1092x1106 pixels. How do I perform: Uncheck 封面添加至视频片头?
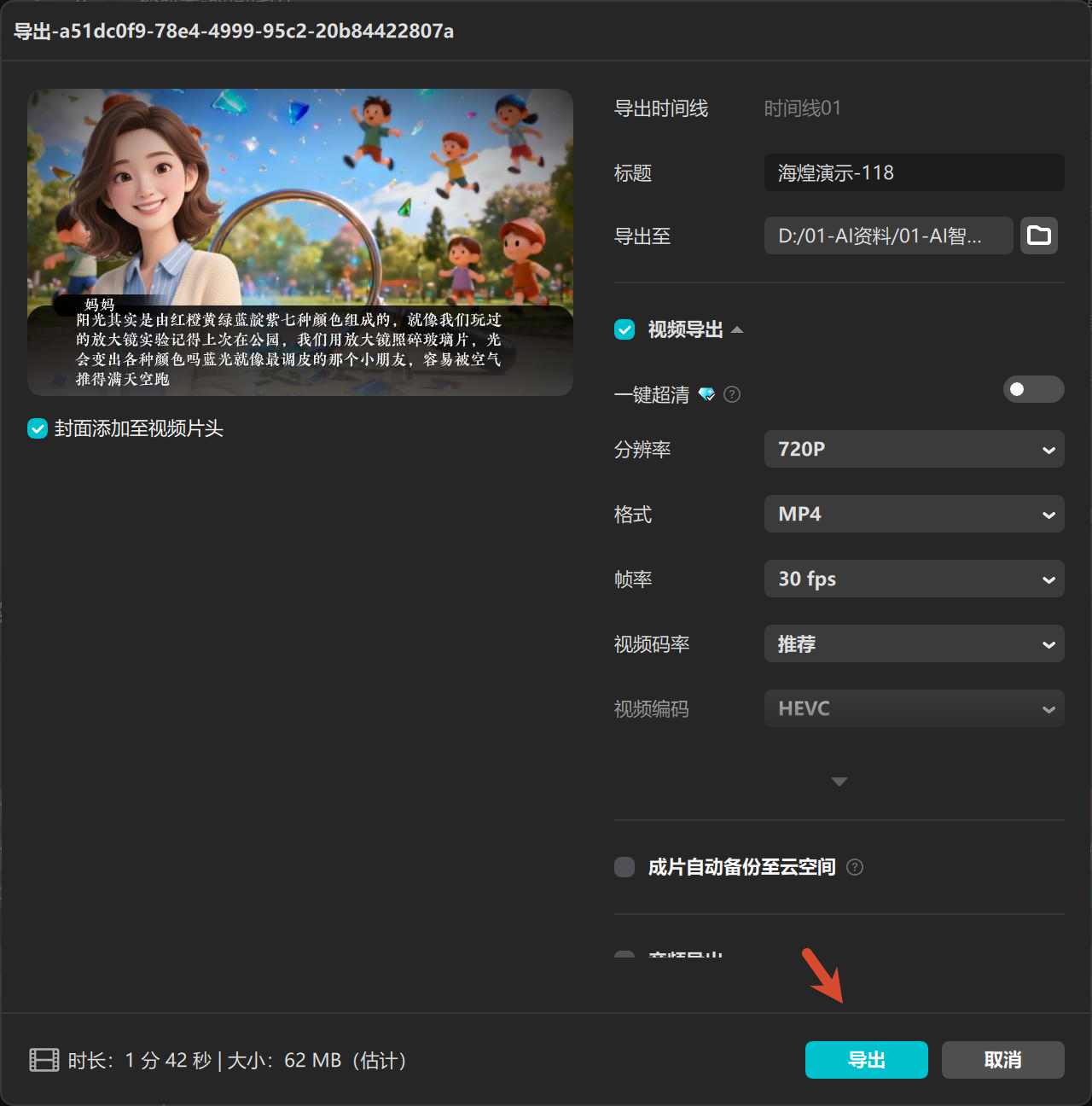[37, 429]
